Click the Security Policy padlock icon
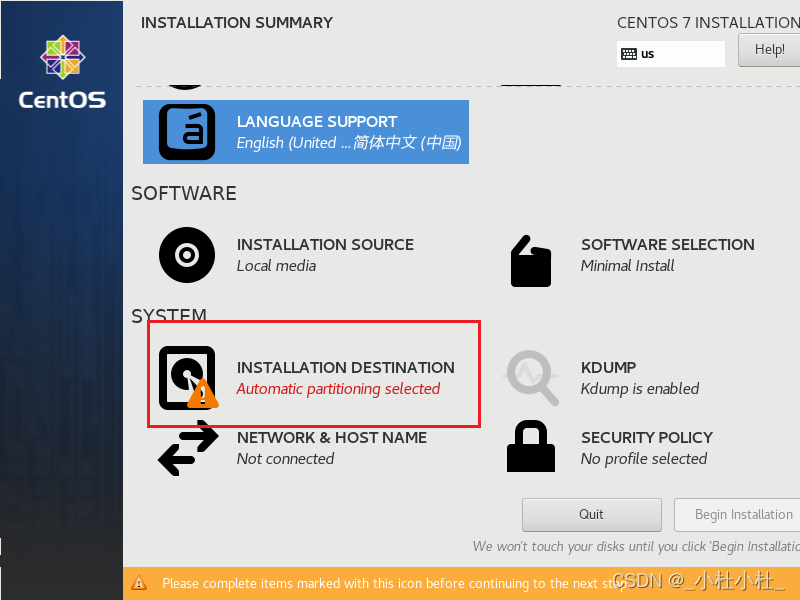This screenshot has width=800, height=600. pyautogui.click(x=531, y=446)
